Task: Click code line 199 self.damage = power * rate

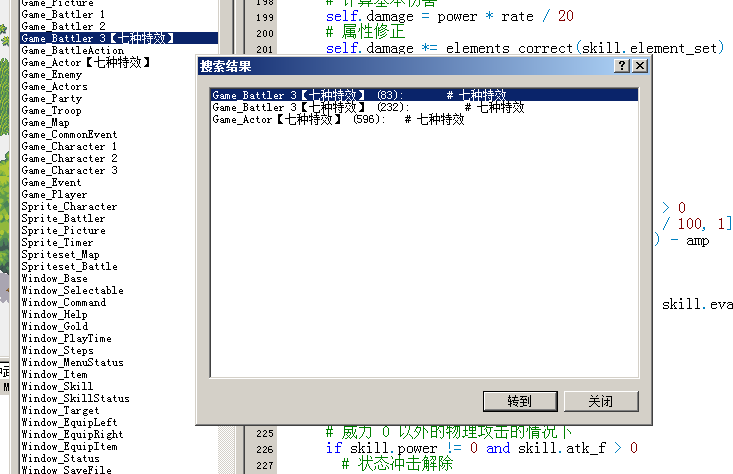Action: [450, 17]
